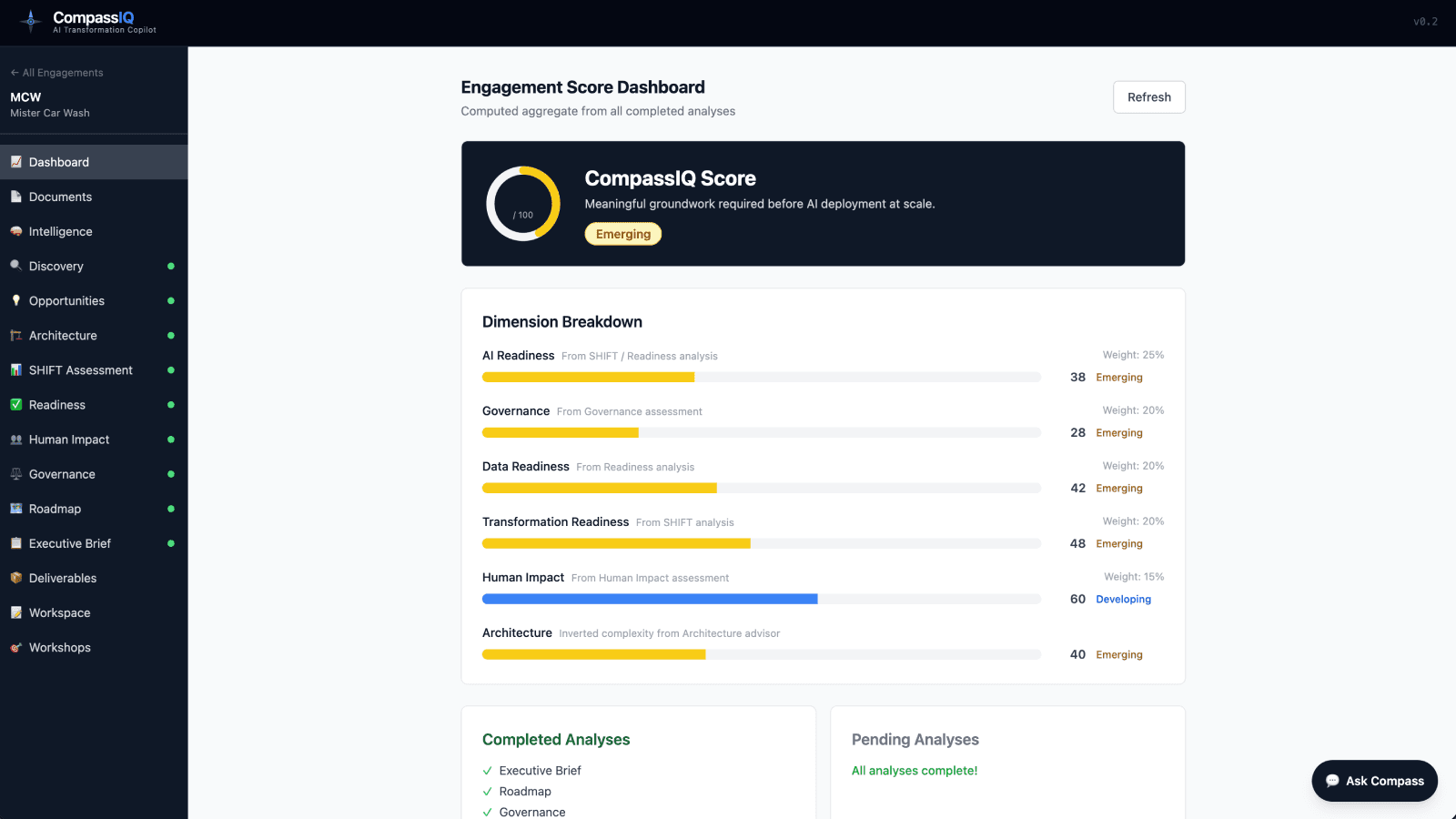Open the Ask Compass chat button
The height and width of the screenshot is (819, 1456).
click(x=1374, y=781)
